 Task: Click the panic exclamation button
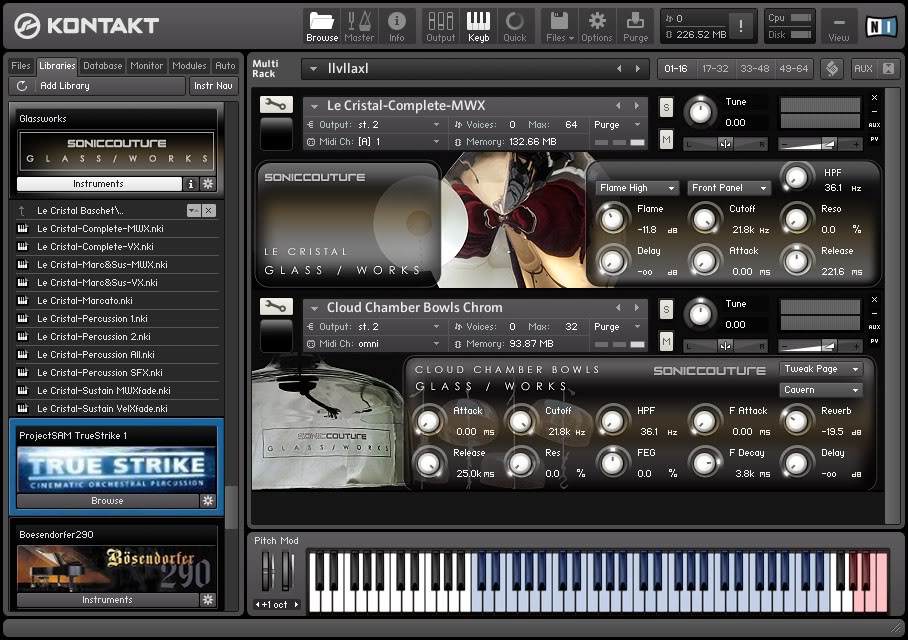click(741, 26)
